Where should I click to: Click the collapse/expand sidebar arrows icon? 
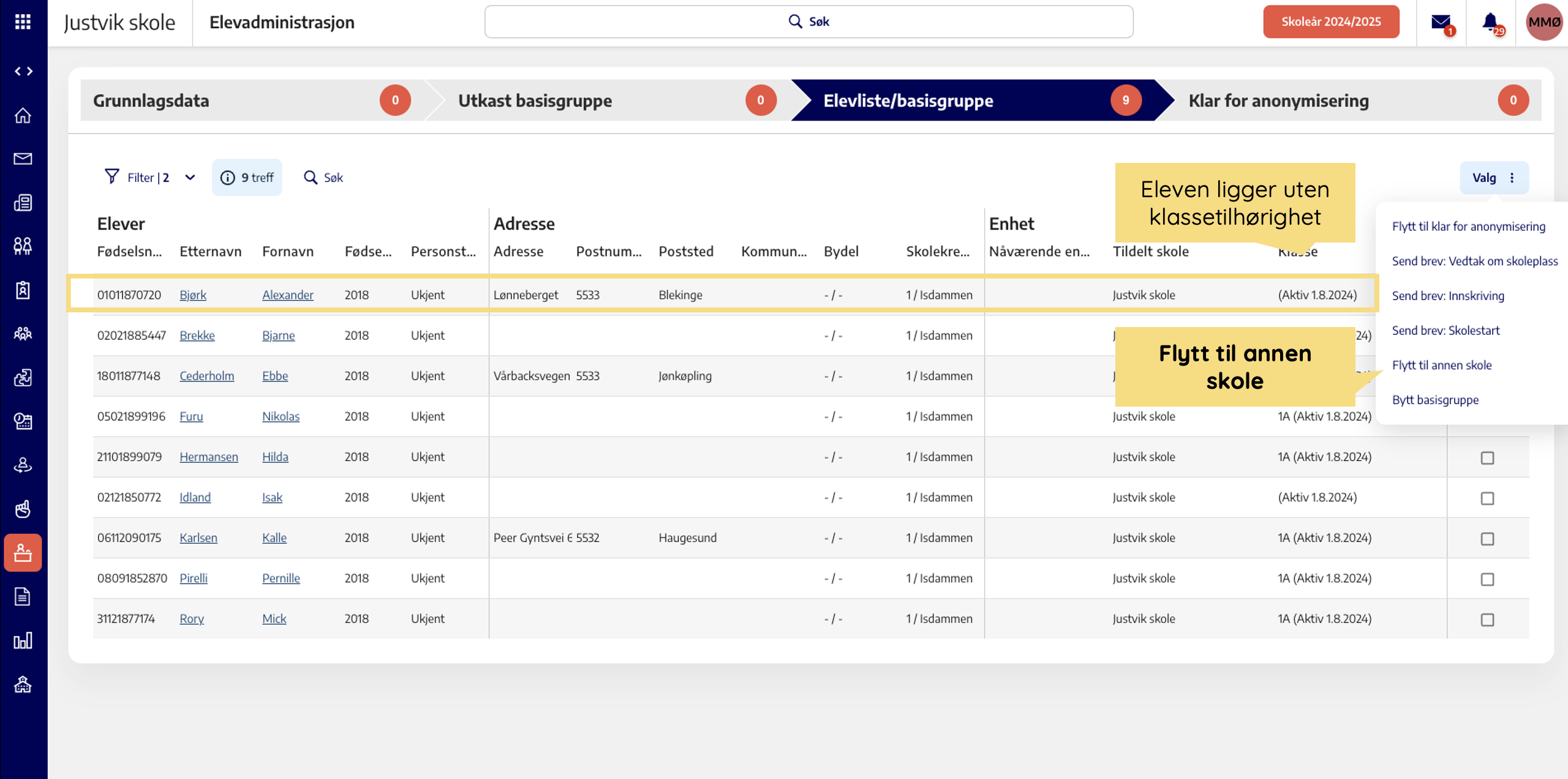pos(23,72)
